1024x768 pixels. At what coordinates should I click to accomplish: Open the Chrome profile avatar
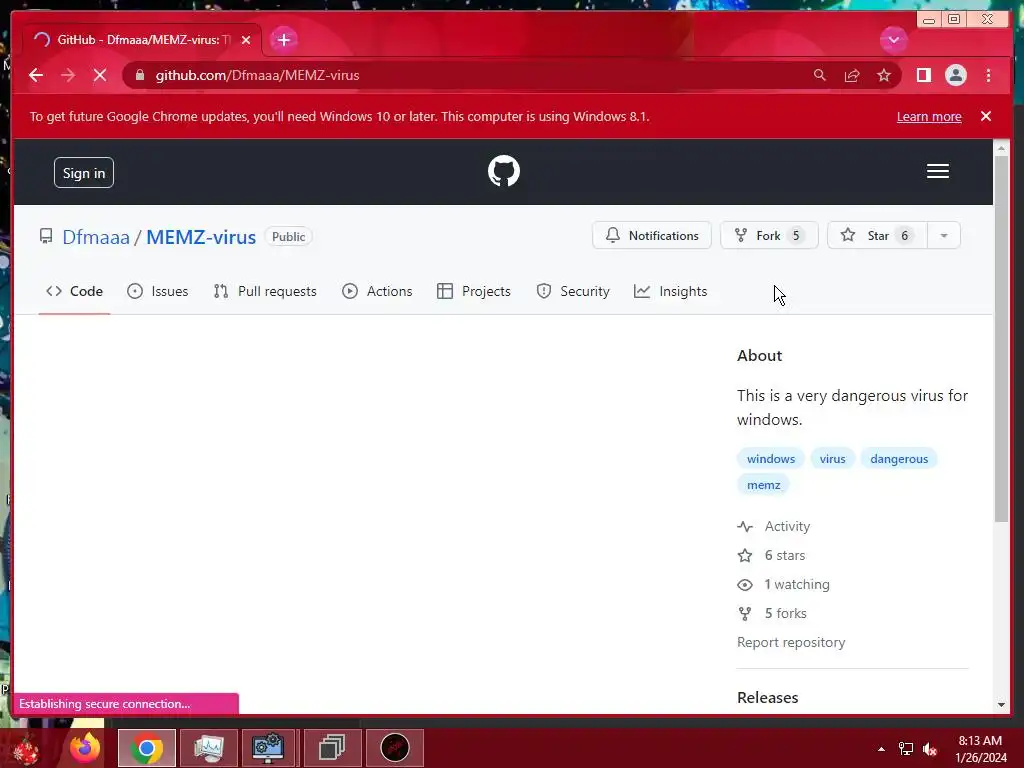[956, 75]
